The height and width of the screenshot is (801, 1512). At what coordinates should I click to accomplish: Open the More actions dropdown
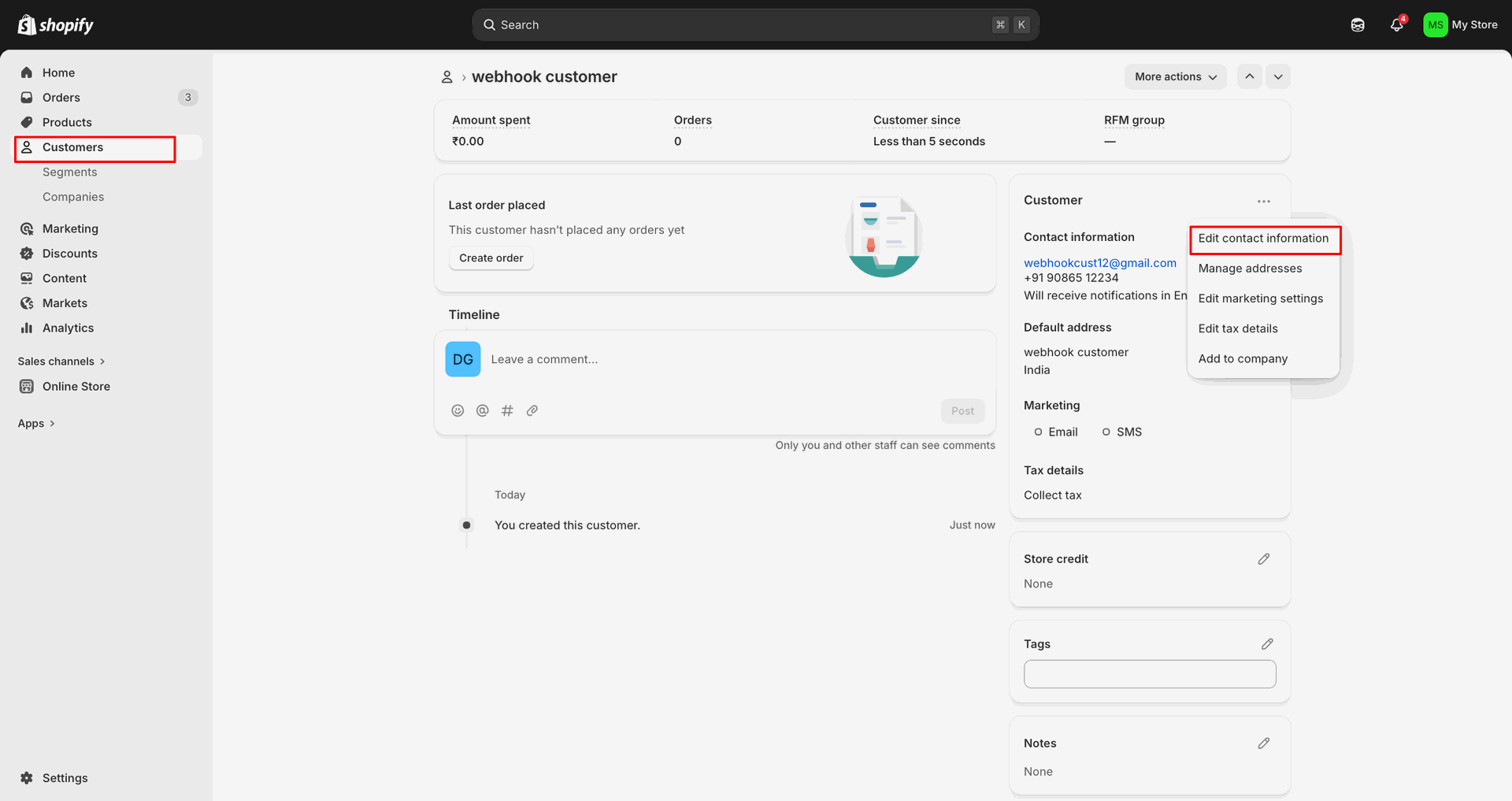pos(1176,76)
